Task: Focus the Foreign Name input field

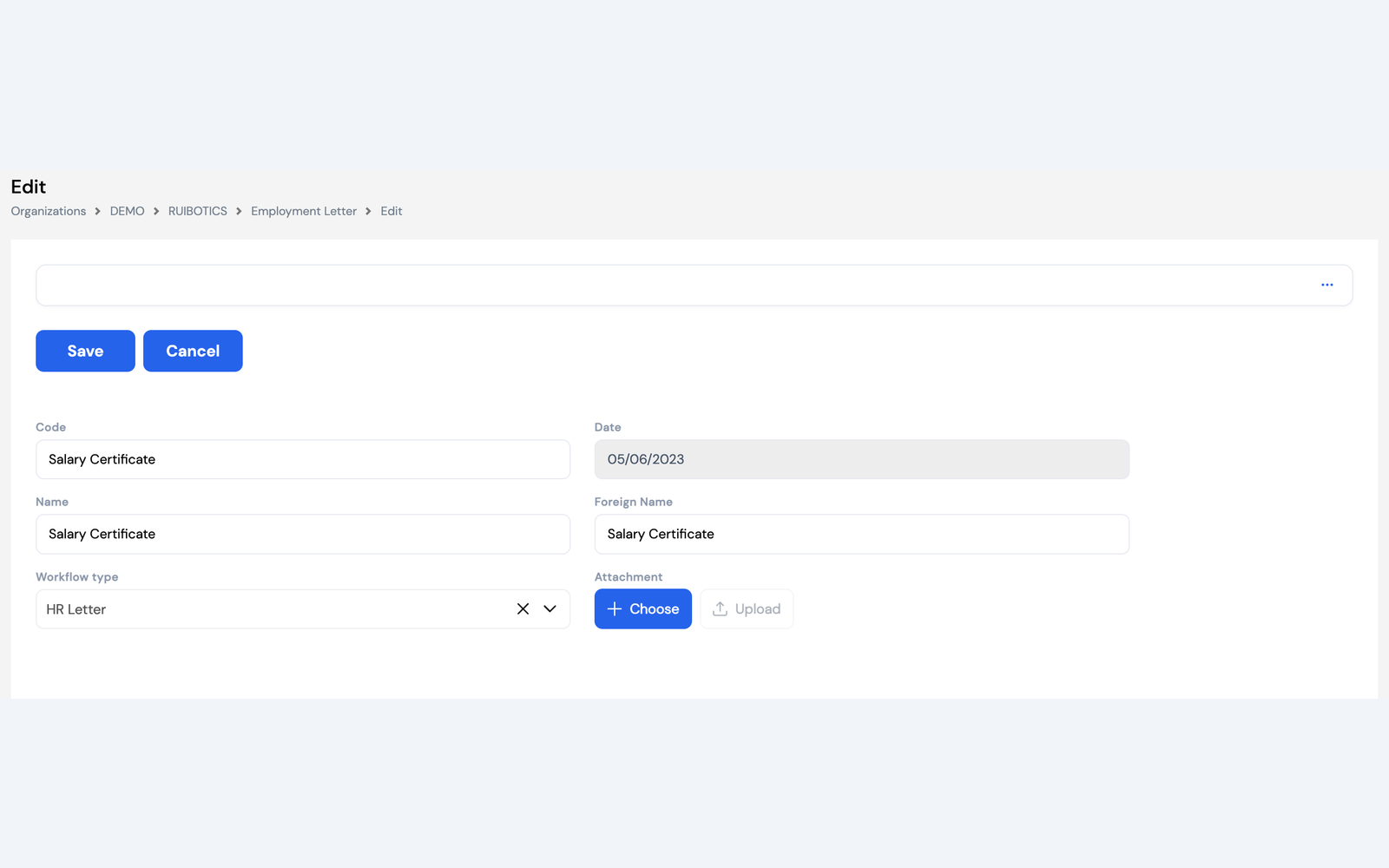Action: [x=862, y=534]
